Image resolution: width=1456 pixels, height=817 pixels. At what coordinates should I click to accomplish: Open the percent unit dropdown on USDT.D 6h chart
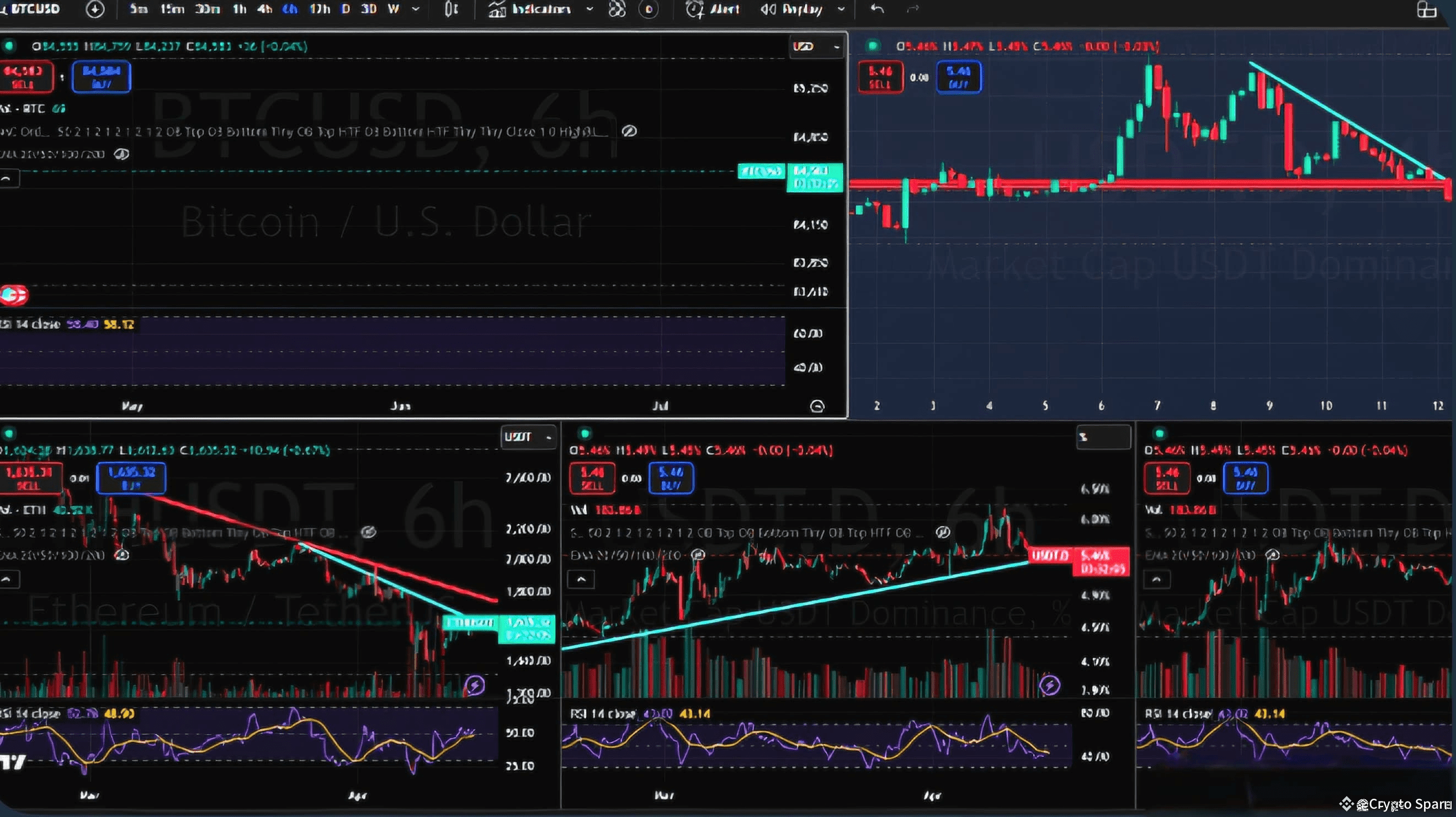[x=1103, y=437]
